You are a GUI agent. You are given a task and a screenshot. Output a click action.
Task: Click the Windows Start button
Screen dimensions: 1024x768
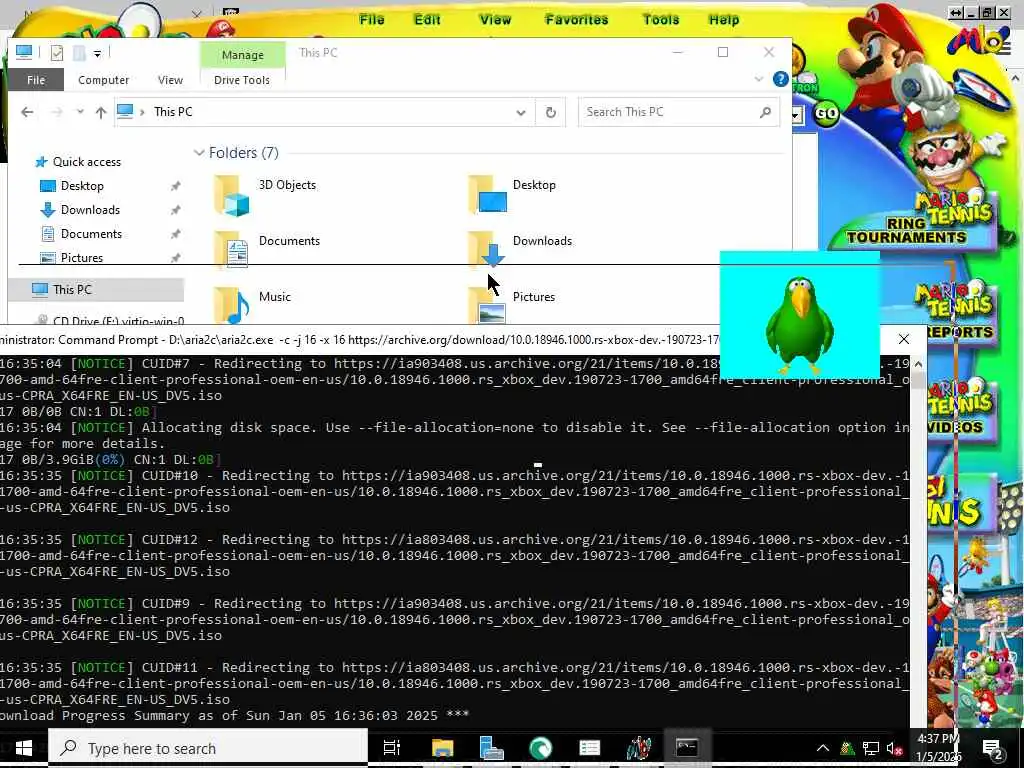point(24,748)
